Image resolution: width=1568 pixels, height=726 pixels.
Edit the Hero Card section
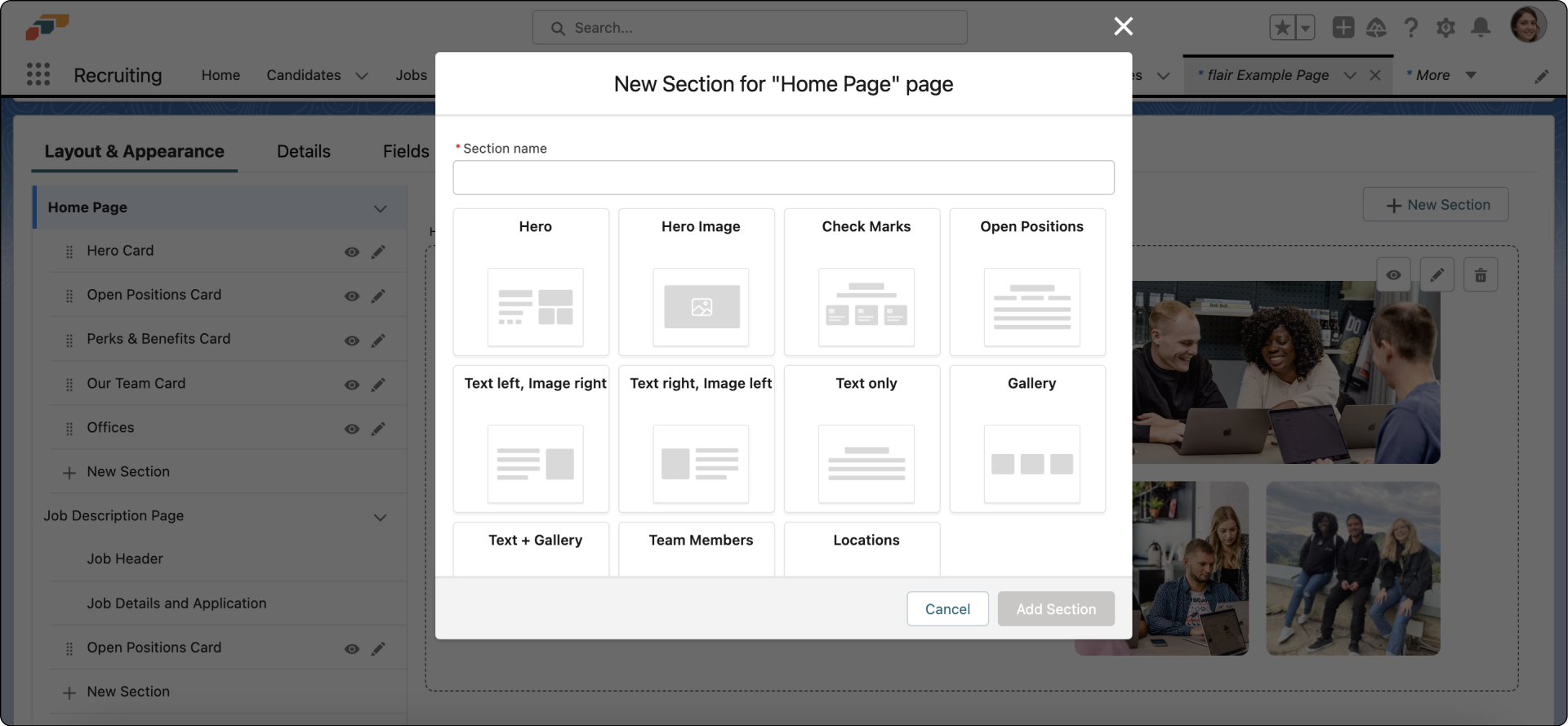(378, 252)
